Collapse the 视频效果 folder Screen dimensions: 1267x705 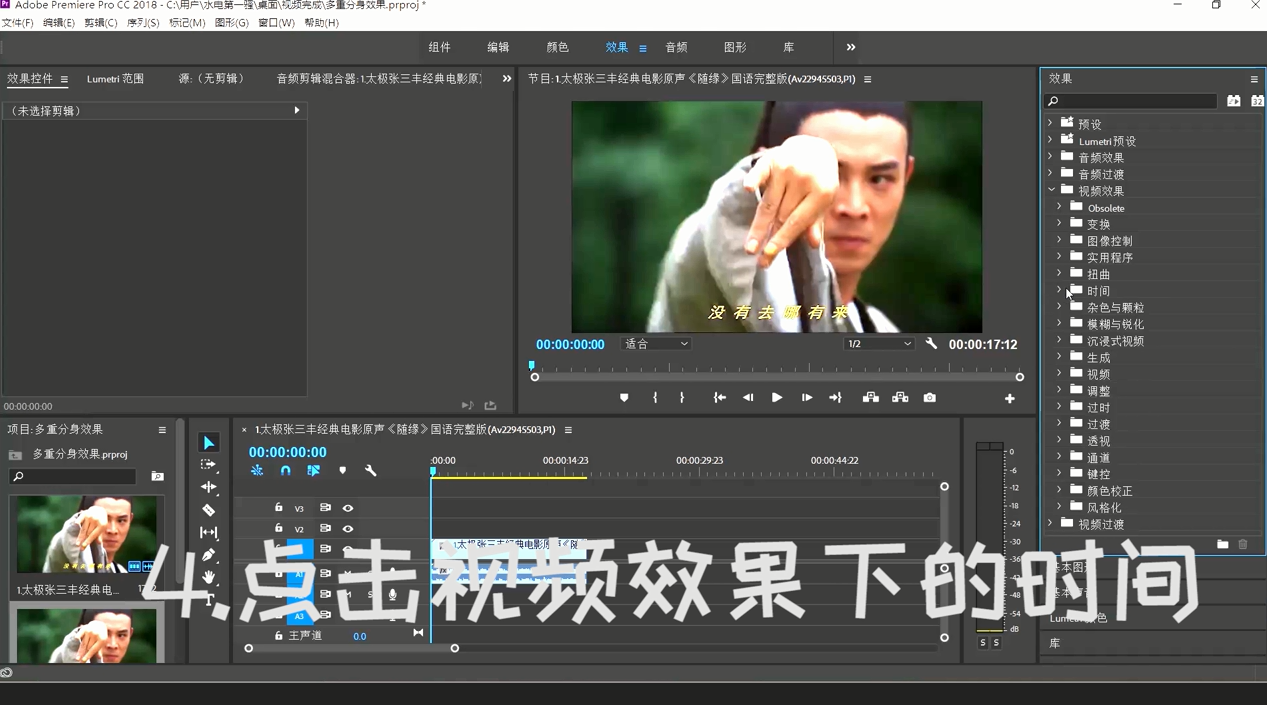click(x=1051, y=190)
